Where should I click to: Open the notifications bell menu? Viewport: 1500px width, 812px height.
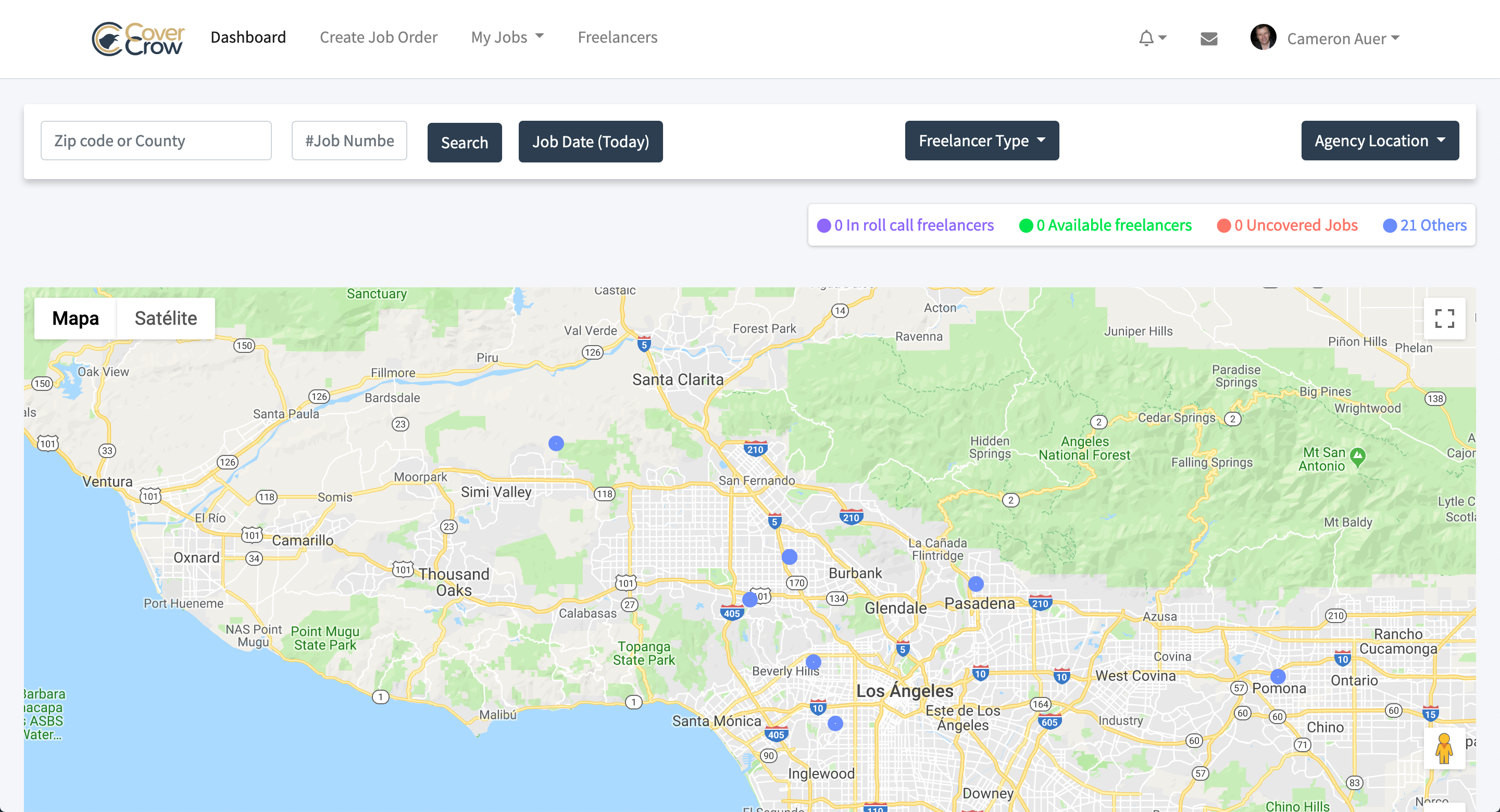(1153, 39)
